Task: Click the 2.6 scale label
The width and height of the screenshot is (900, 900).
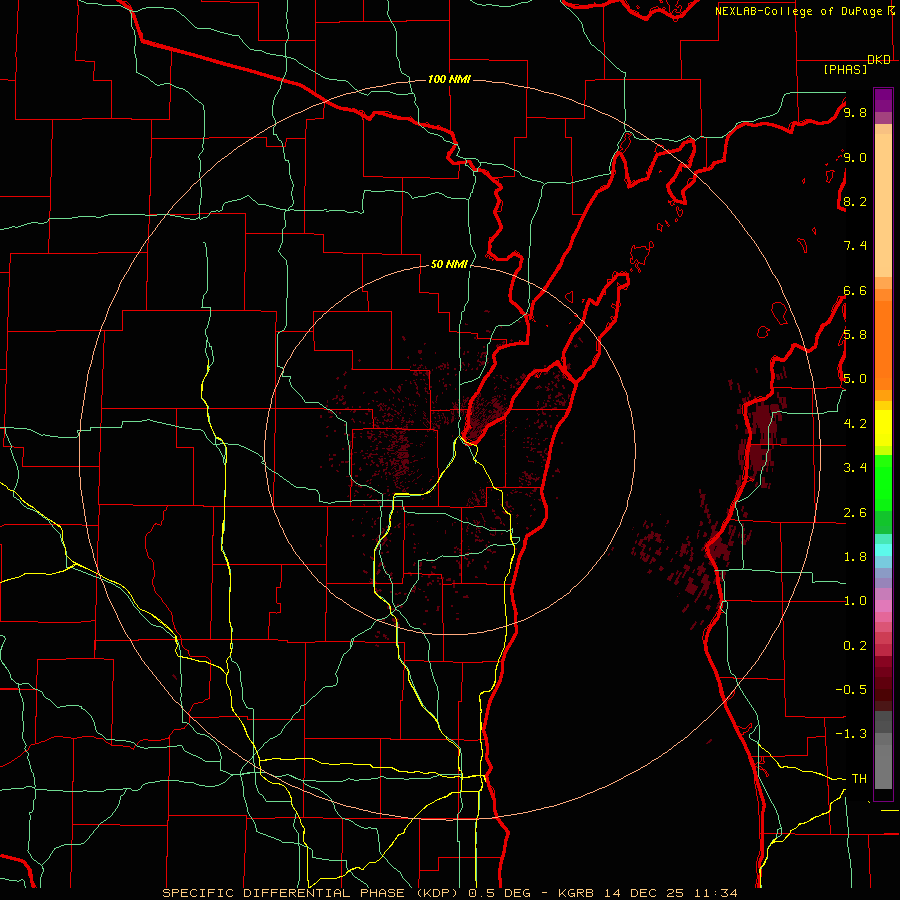Action: pos(855,512)
